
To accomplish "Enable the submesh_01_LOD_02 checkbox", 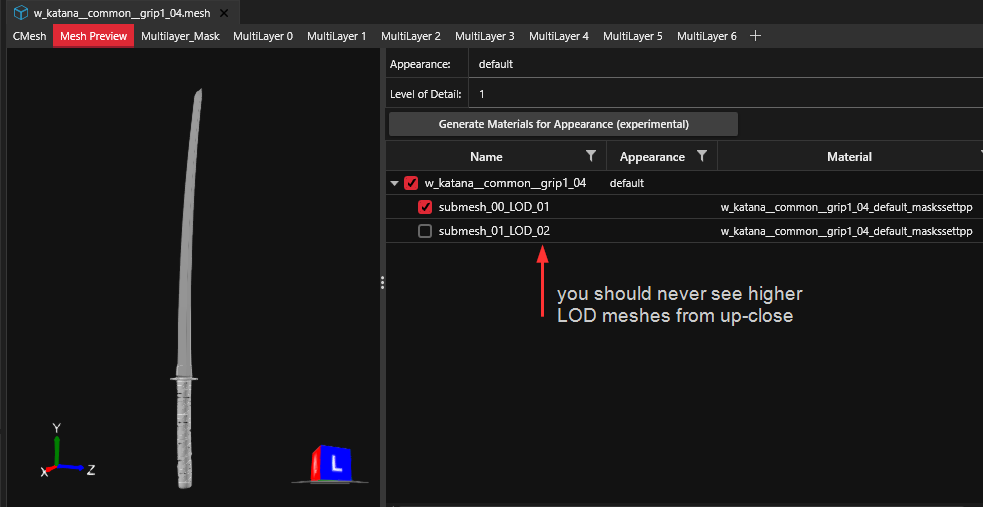I will tap(425, 231).
